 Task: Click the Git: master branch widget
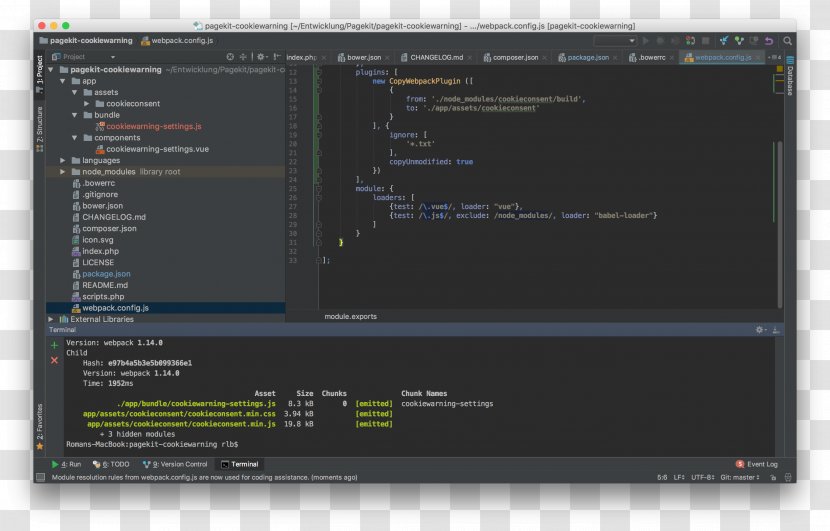click(x=739, y=478)
